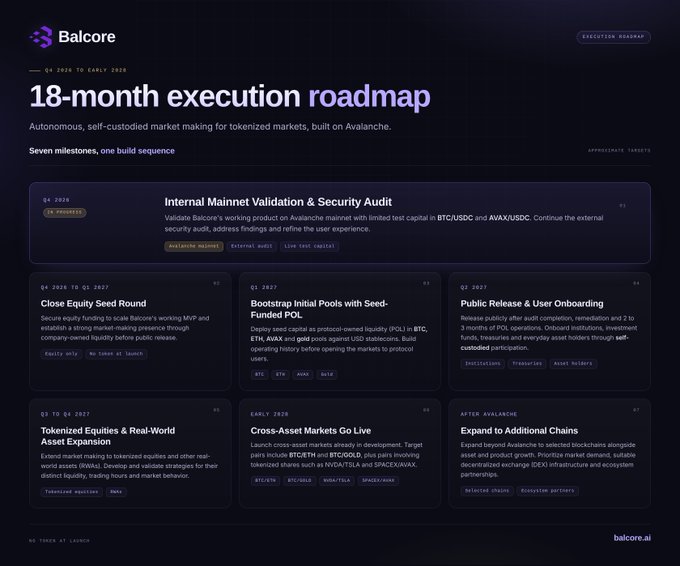Click the Balcore logo icon
The height and width of the screenshot is (566, 680).
(41, 37)
